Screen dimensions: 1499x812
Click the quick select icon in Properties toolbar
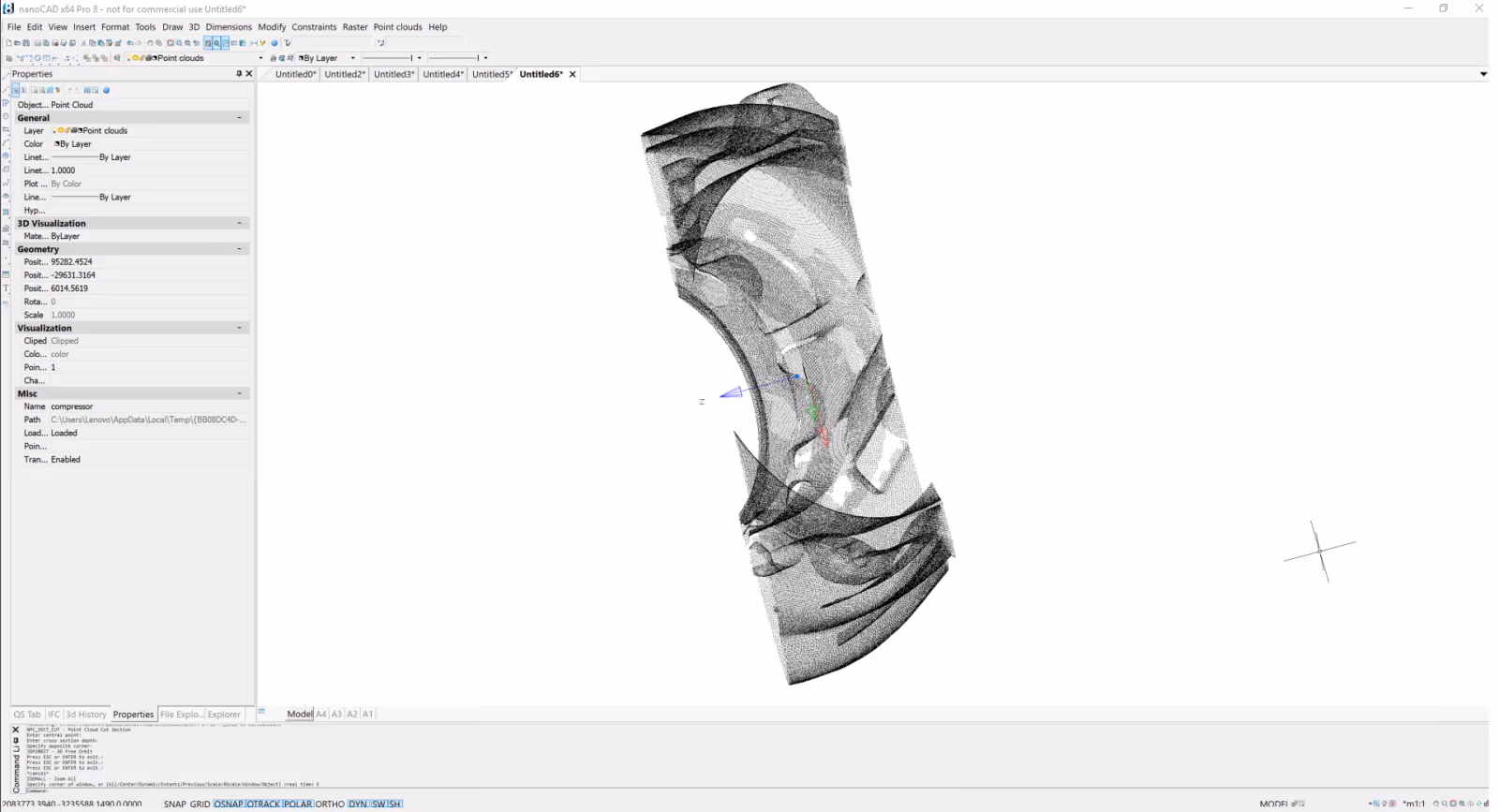tap(58, 90)
